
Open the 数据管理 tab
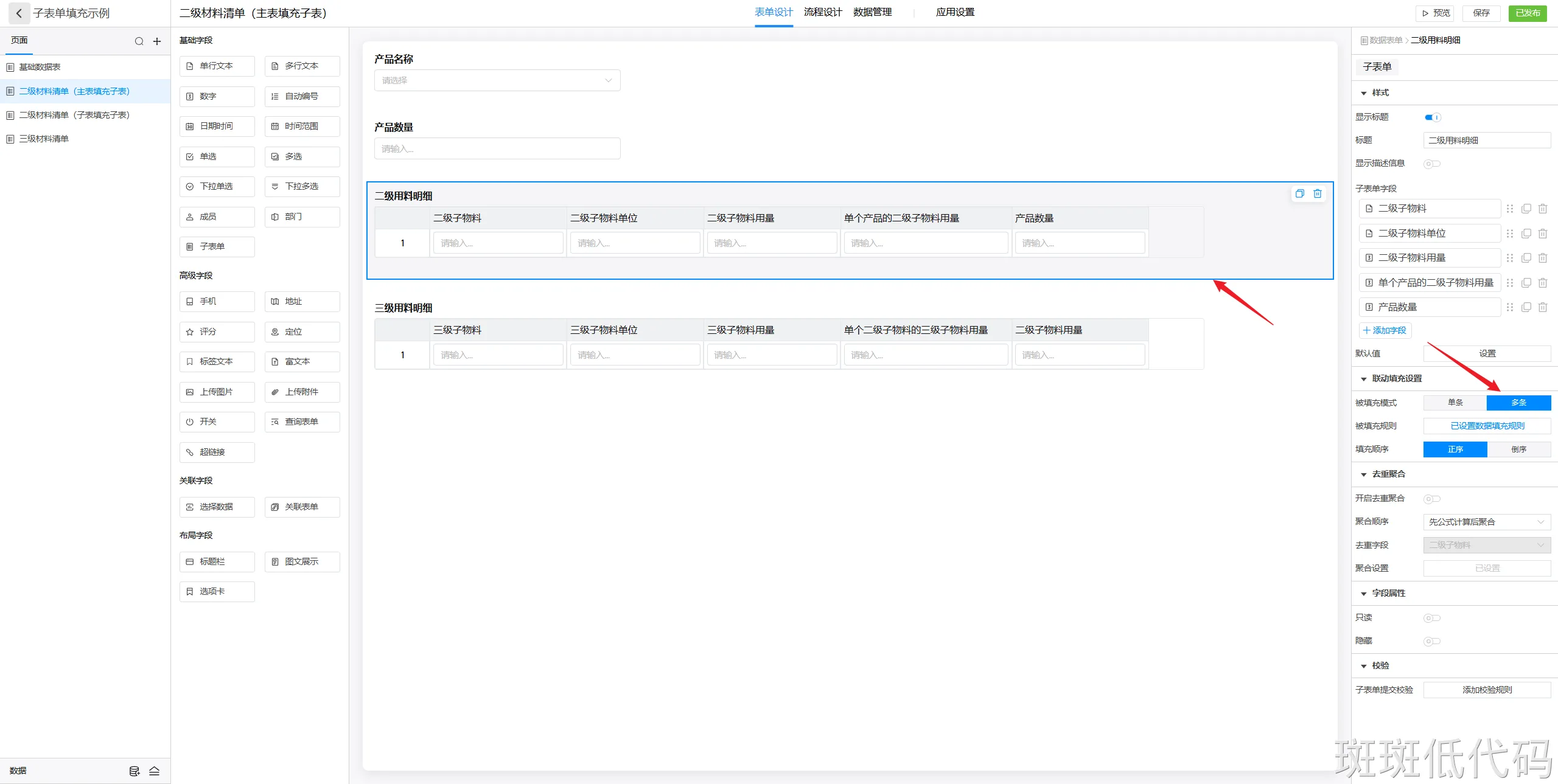click(872, 12)
